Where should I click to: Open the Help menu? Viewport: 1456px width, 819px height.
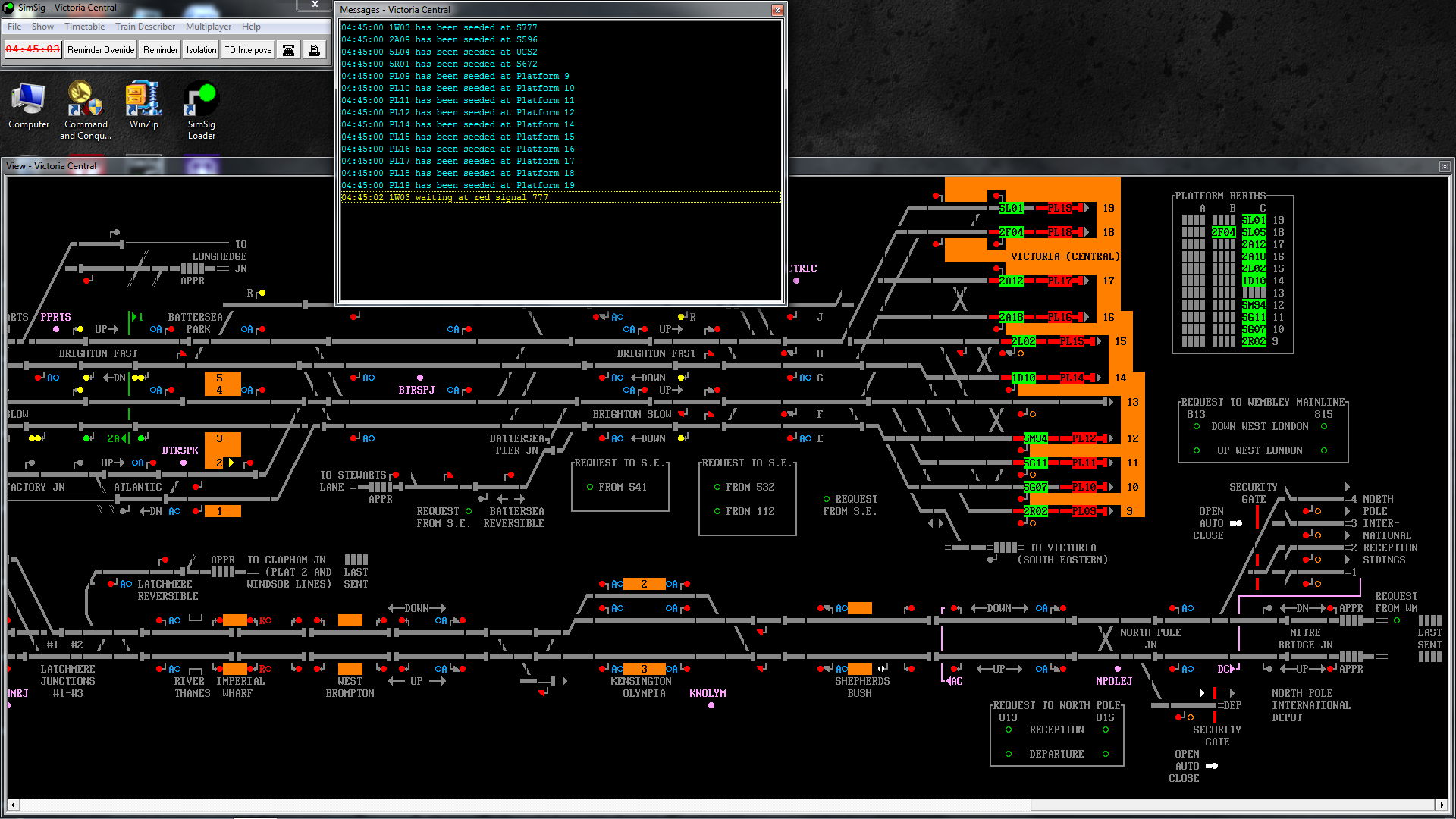coord(251,27)
